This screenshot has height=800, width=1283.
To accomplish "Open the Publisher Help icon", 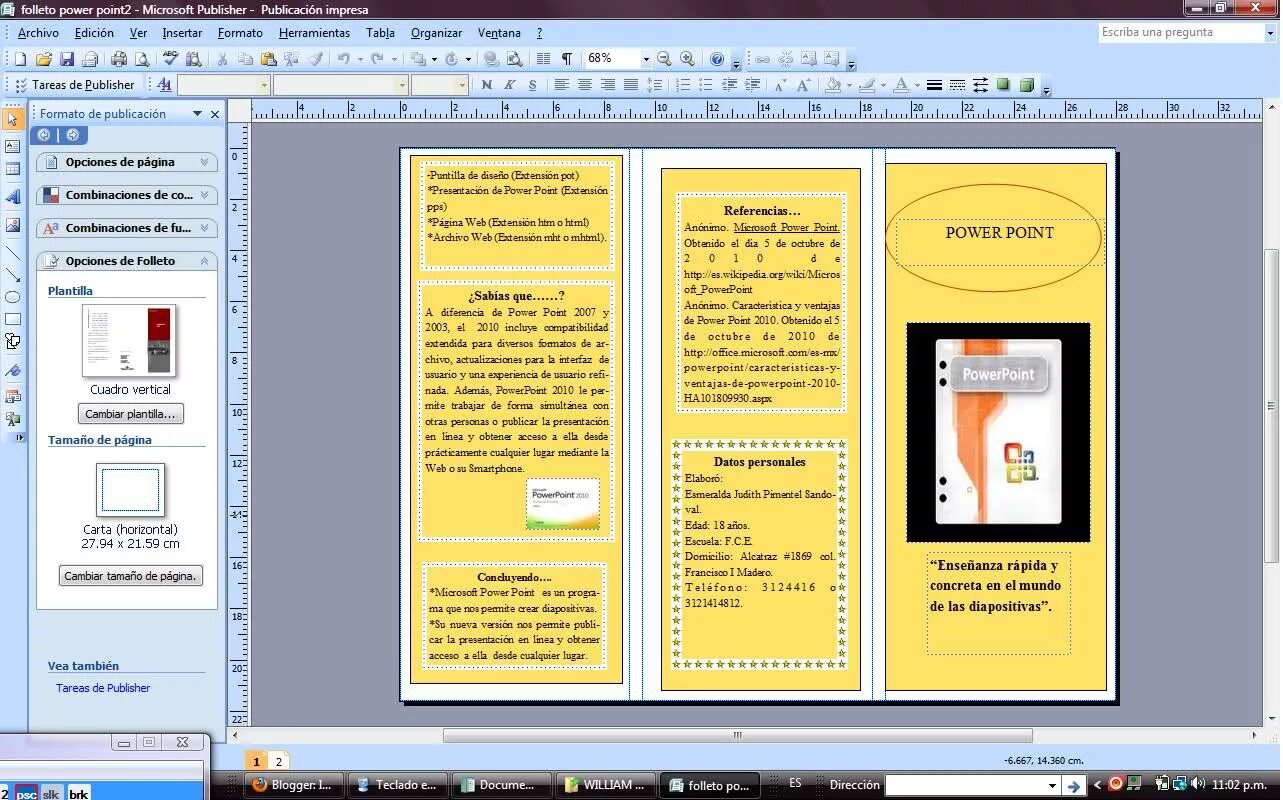I will pyautogui.click(x=717, y=59).
